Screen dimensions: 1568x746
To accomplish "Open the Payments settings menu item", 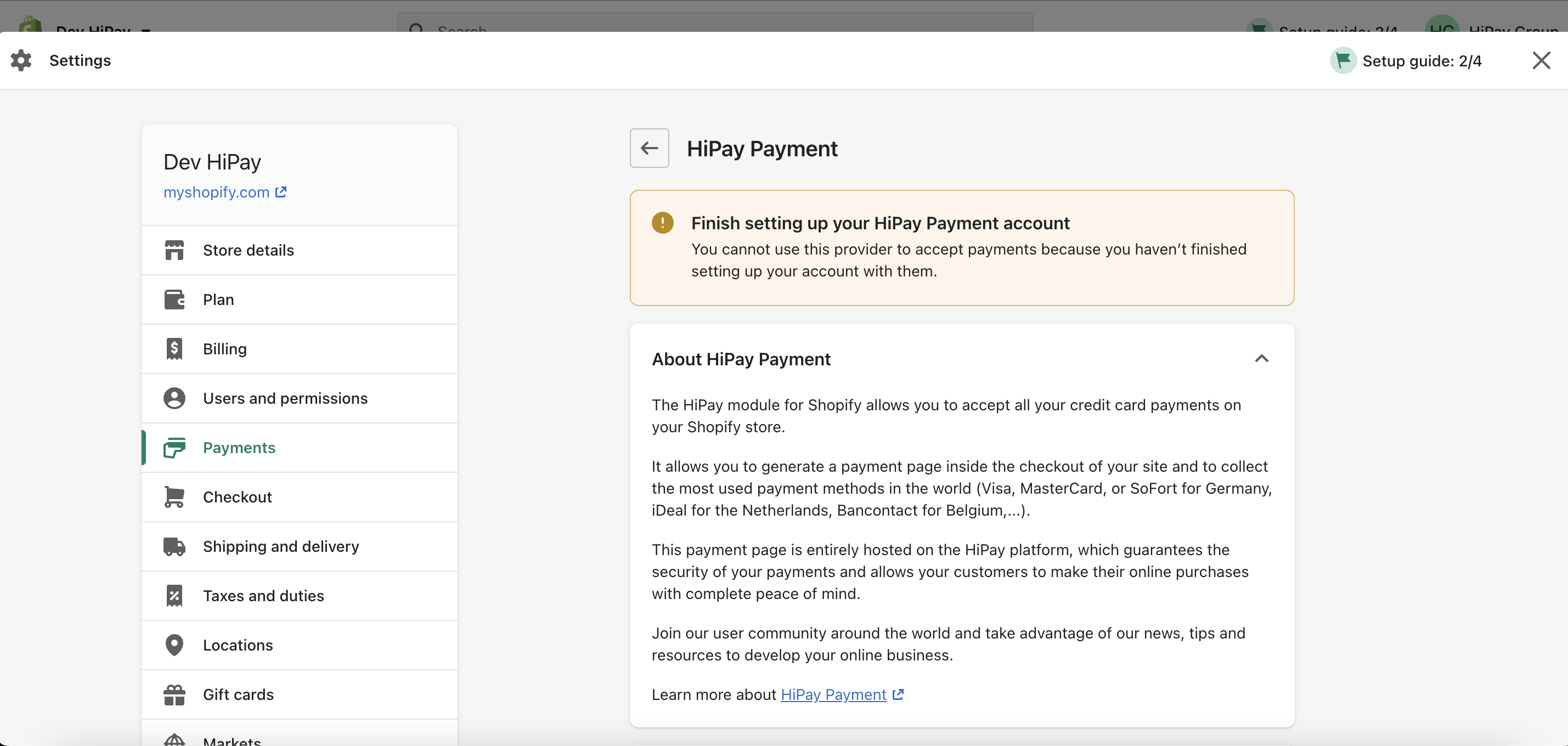I will pyautogui.click(x=239, y=447).
